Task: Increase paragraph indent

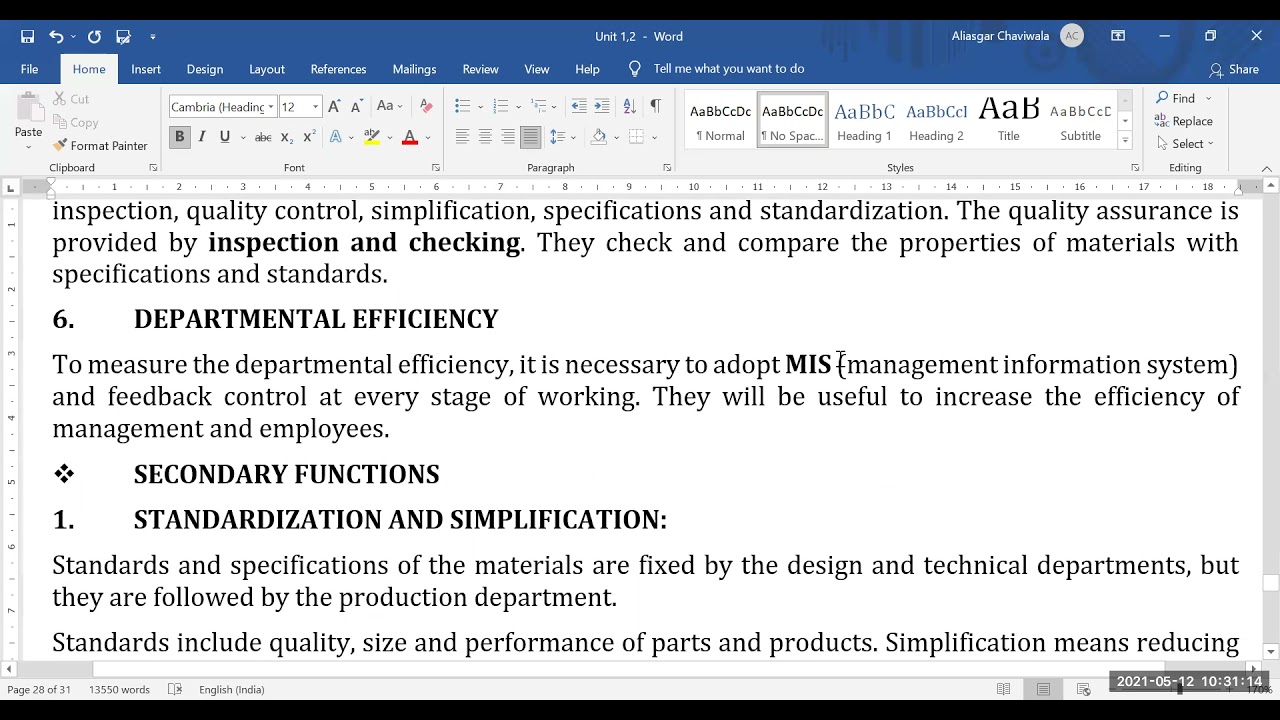Action: 602,106
